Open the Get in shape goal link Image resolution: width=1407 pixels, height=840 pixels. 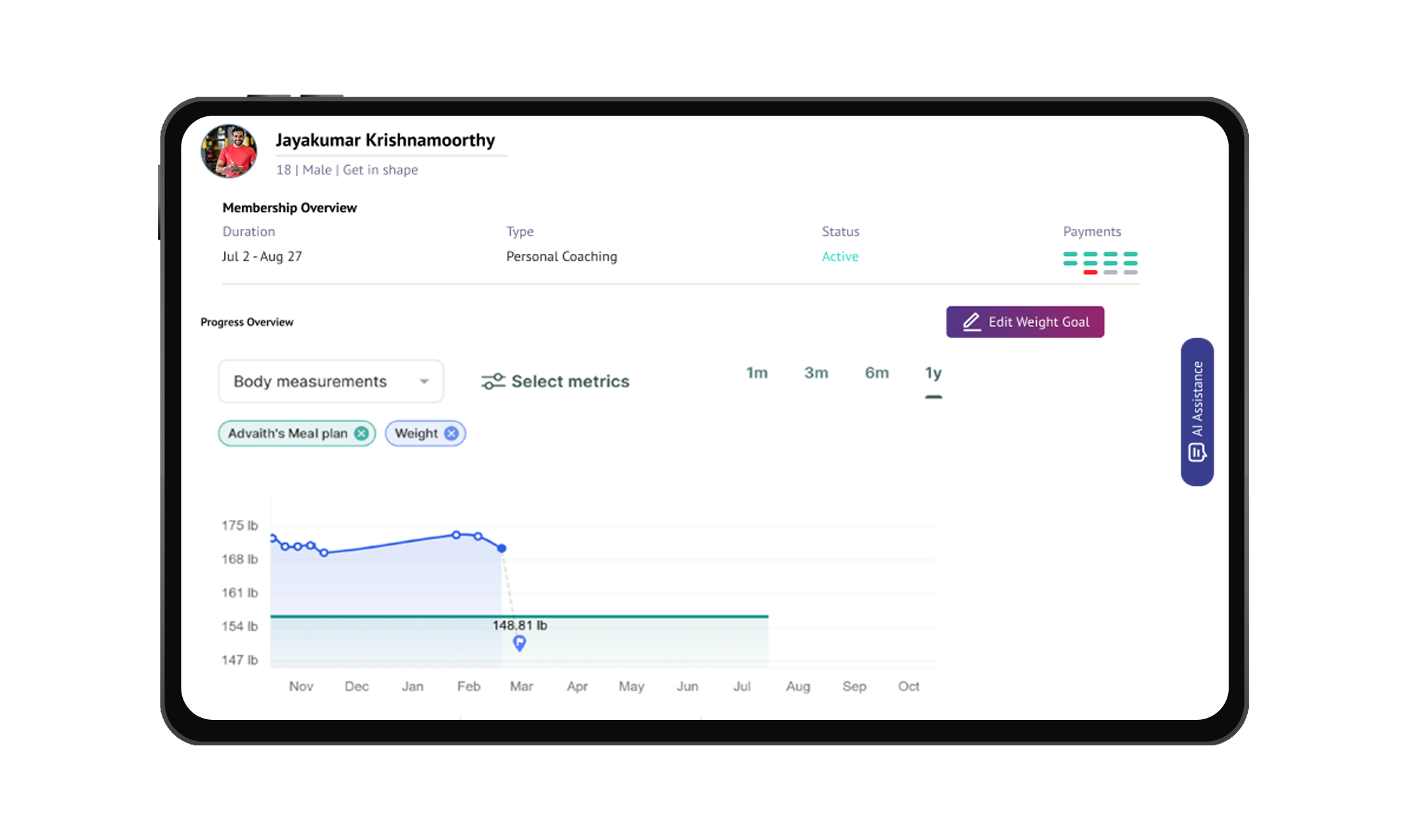pos(380,169)
